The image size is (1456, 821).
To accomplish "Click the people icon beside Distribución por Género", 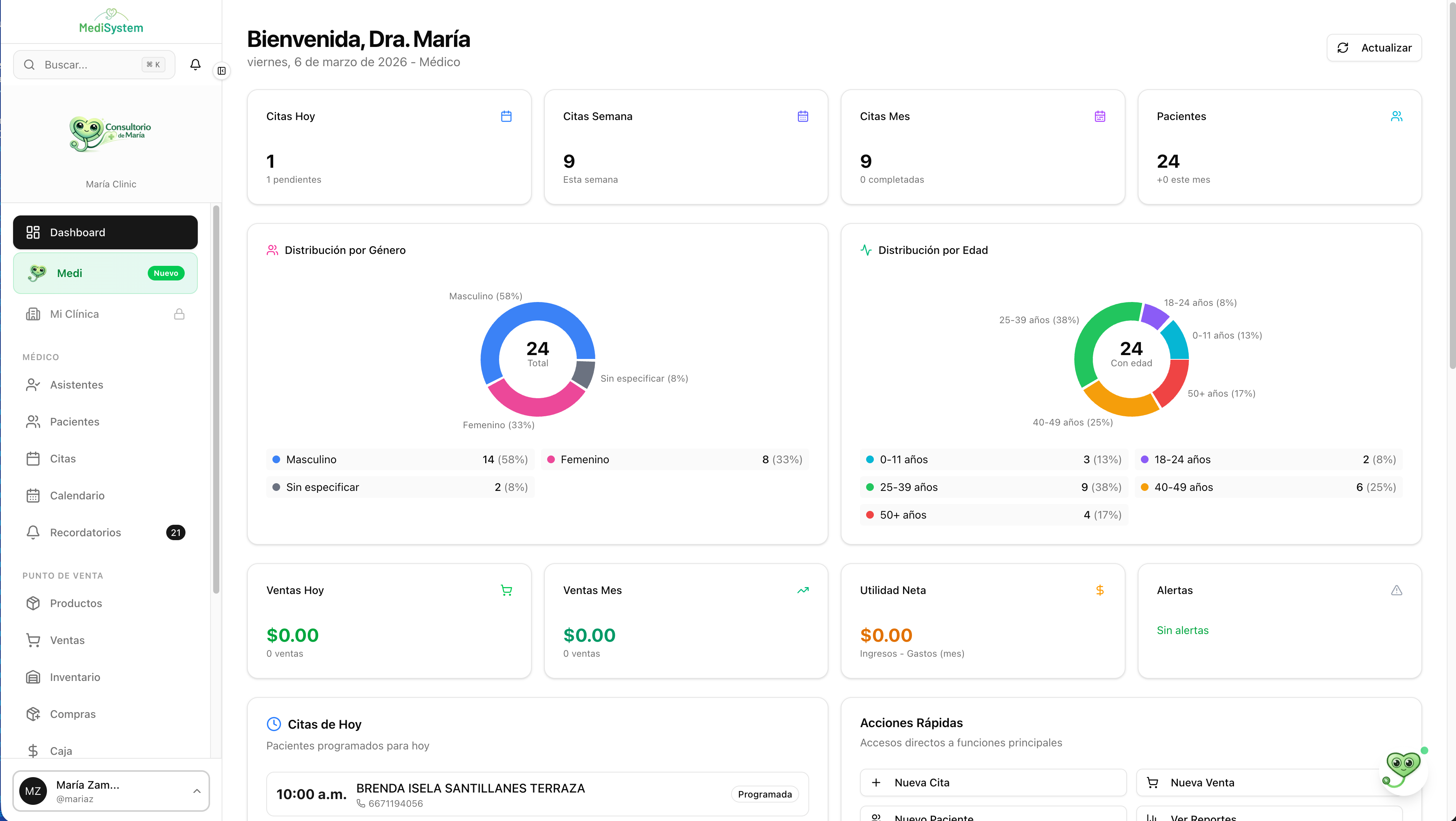I will [272, 250].
